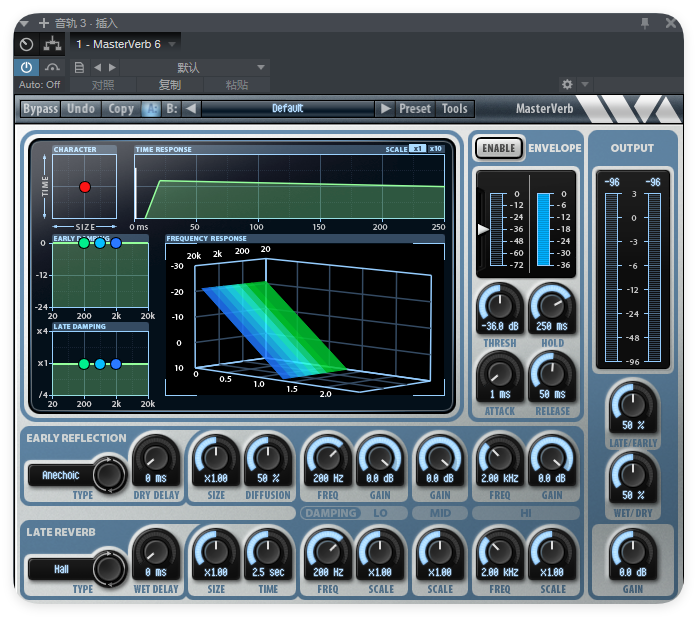
Task: Click the early MID GAIN knob
Action: [440, 458]
